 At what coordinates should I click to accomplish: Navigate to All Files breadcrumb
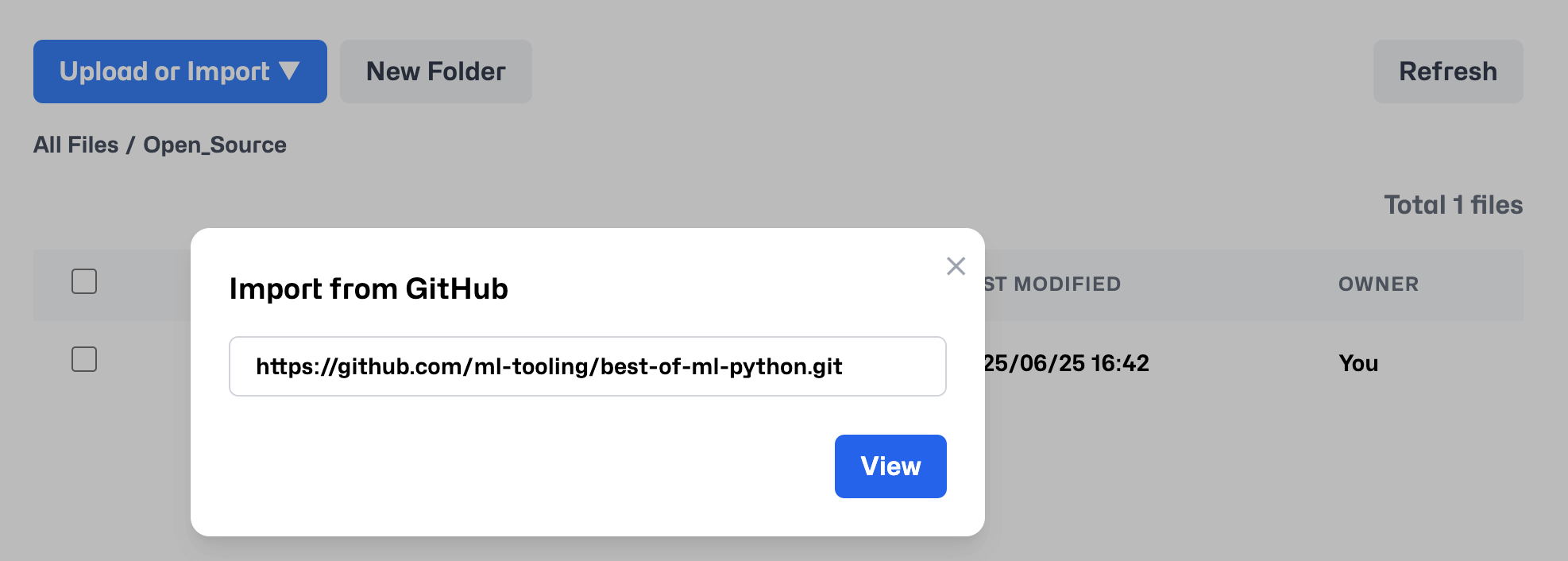75,145
